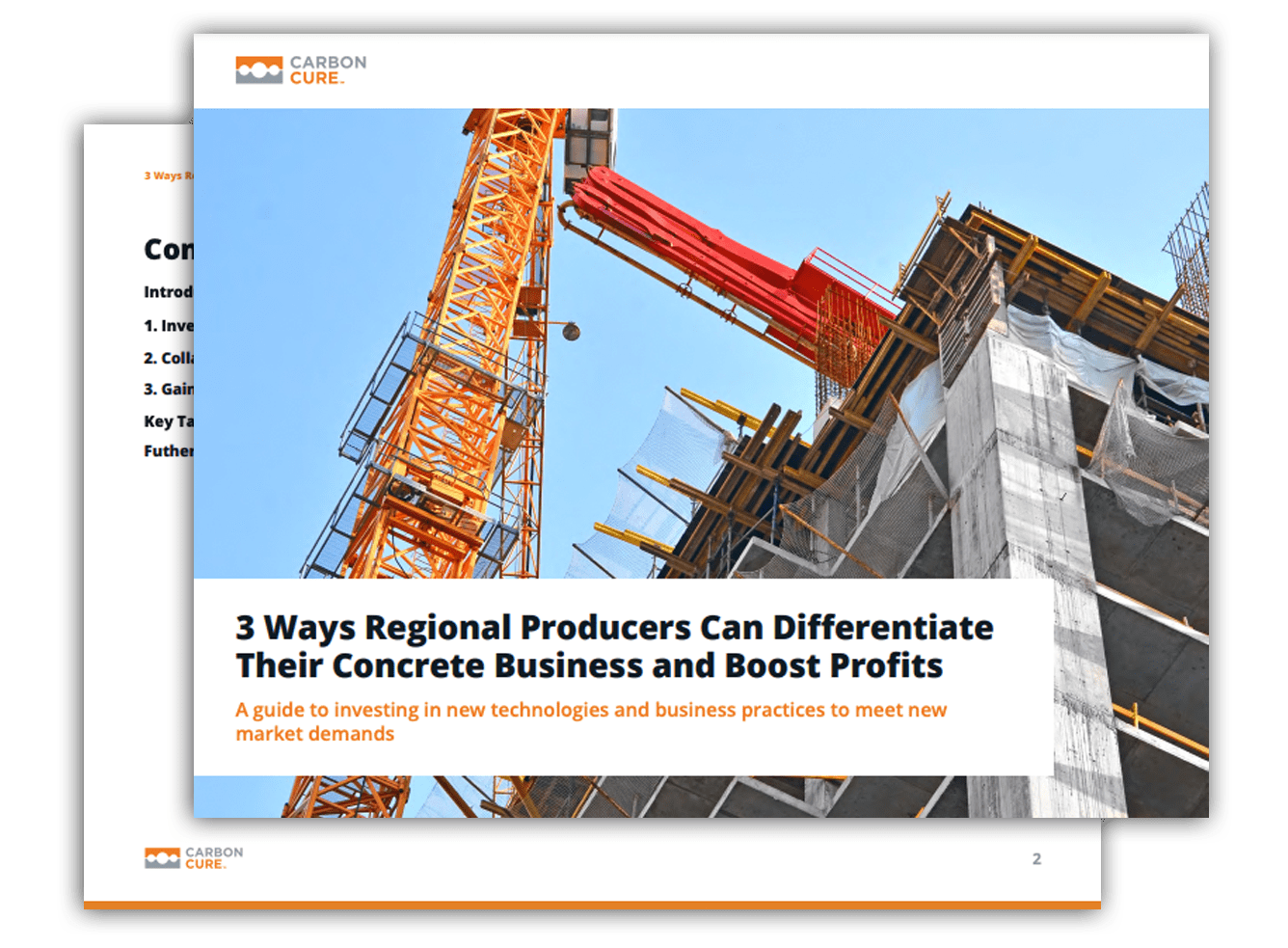Screen dimensions: 1288x948
Task: Click the '3. Gain' contents entry on the back page
Action: click(169, 389)
